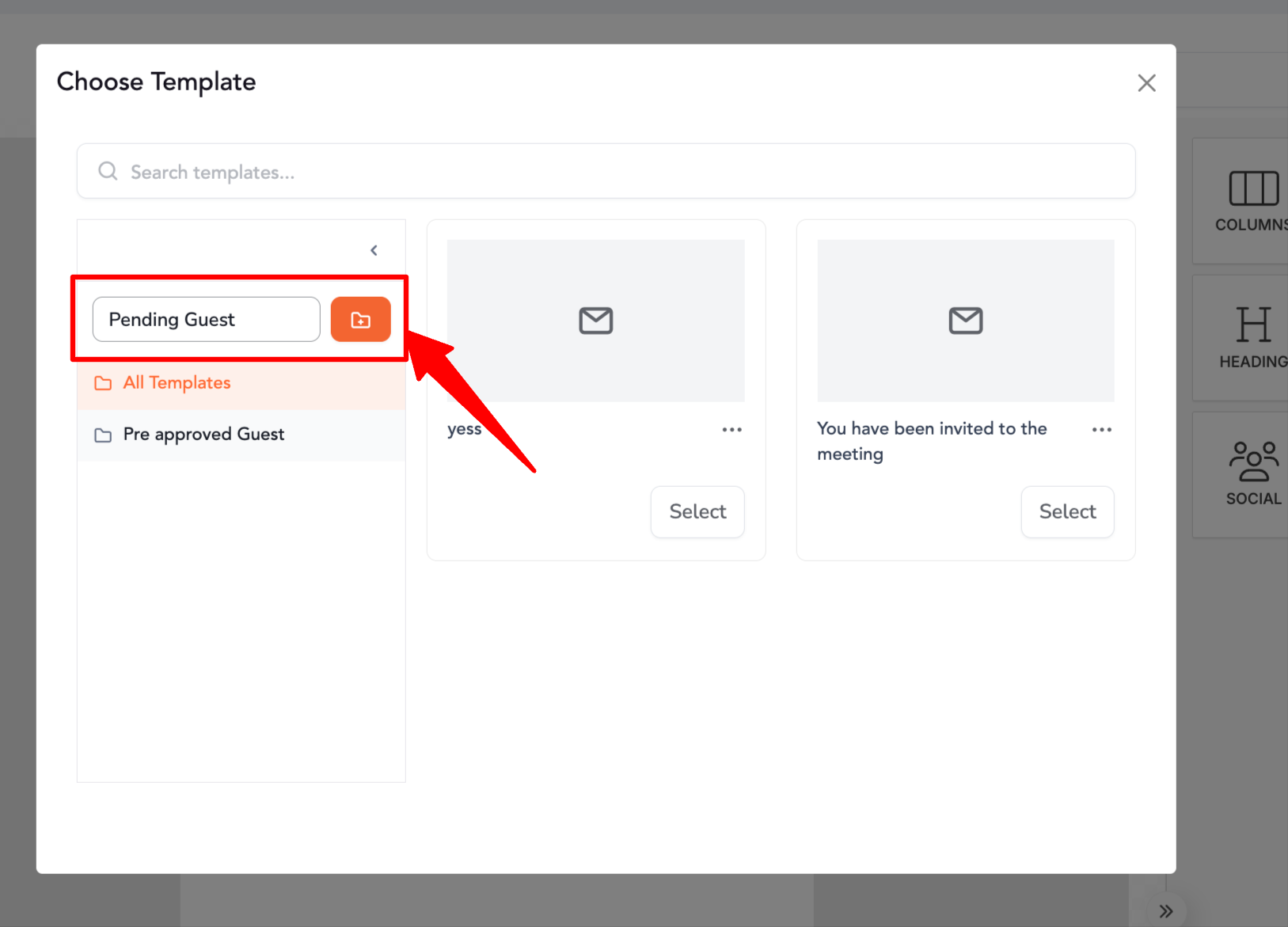Open the Pre approved Guest folder
Screen dimensions: 1288x927
(203, 435)
